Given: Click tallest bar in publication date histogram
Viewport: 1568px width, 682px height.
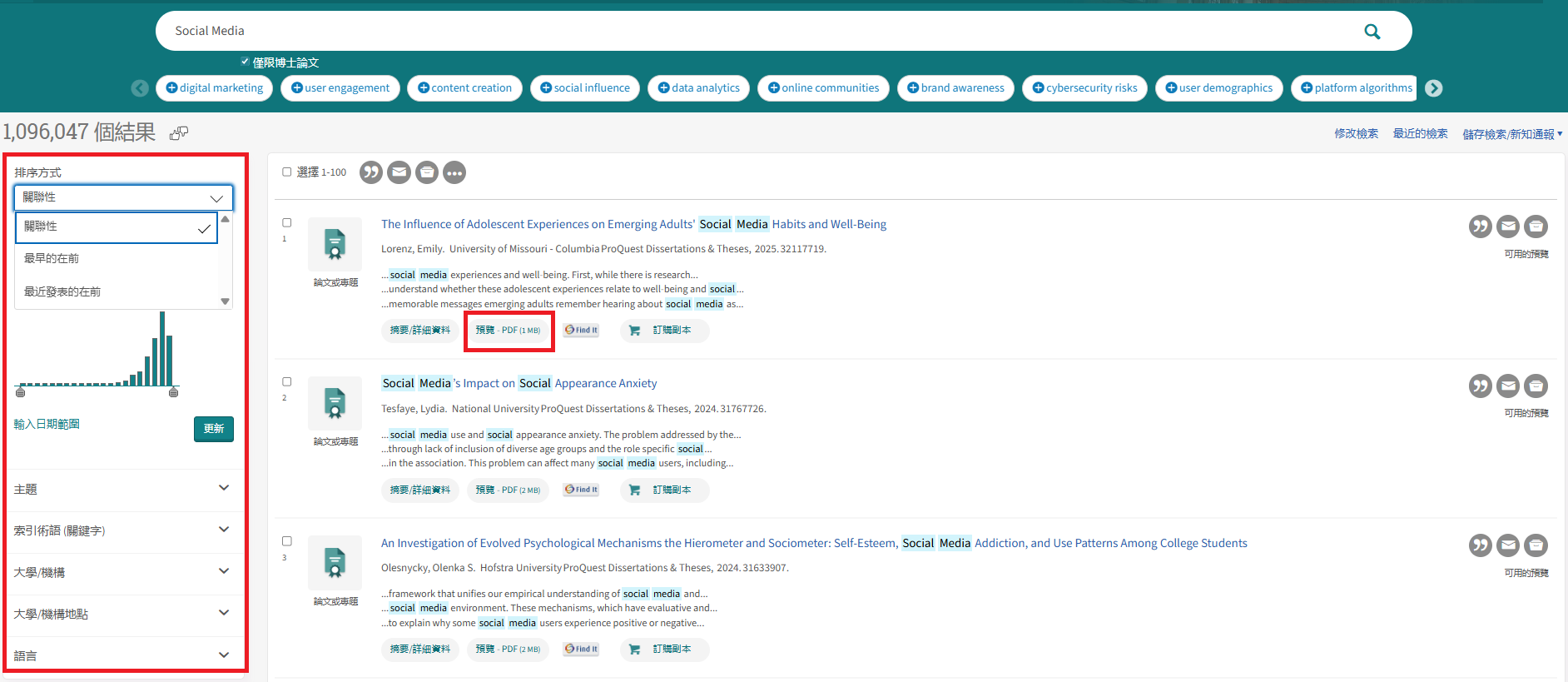Looking at the screenshot, I should coord(162,348).
